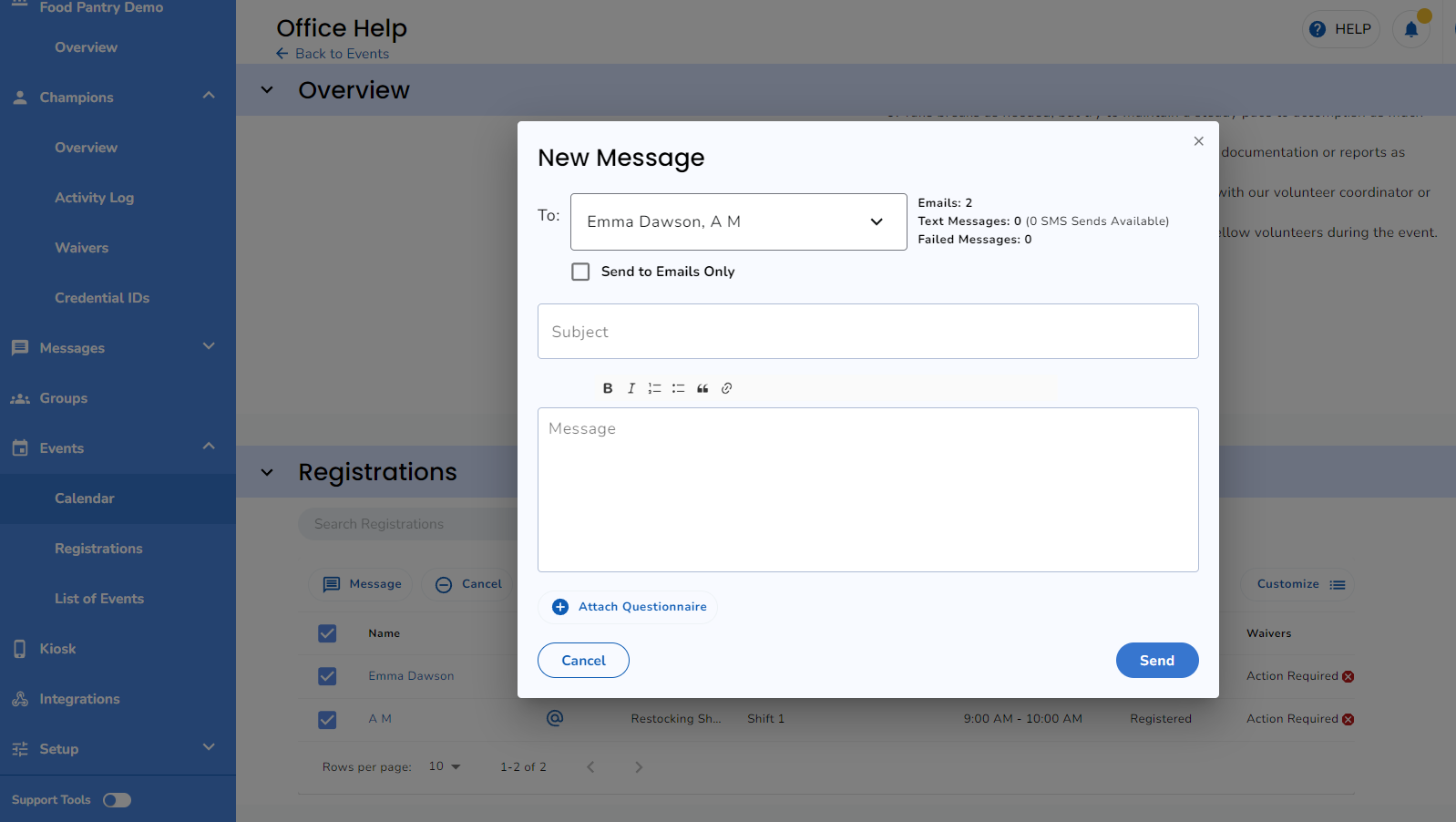Apply italic formatting in message editor
Screen dimensions: 1456x822
click(x=631, y=388)
